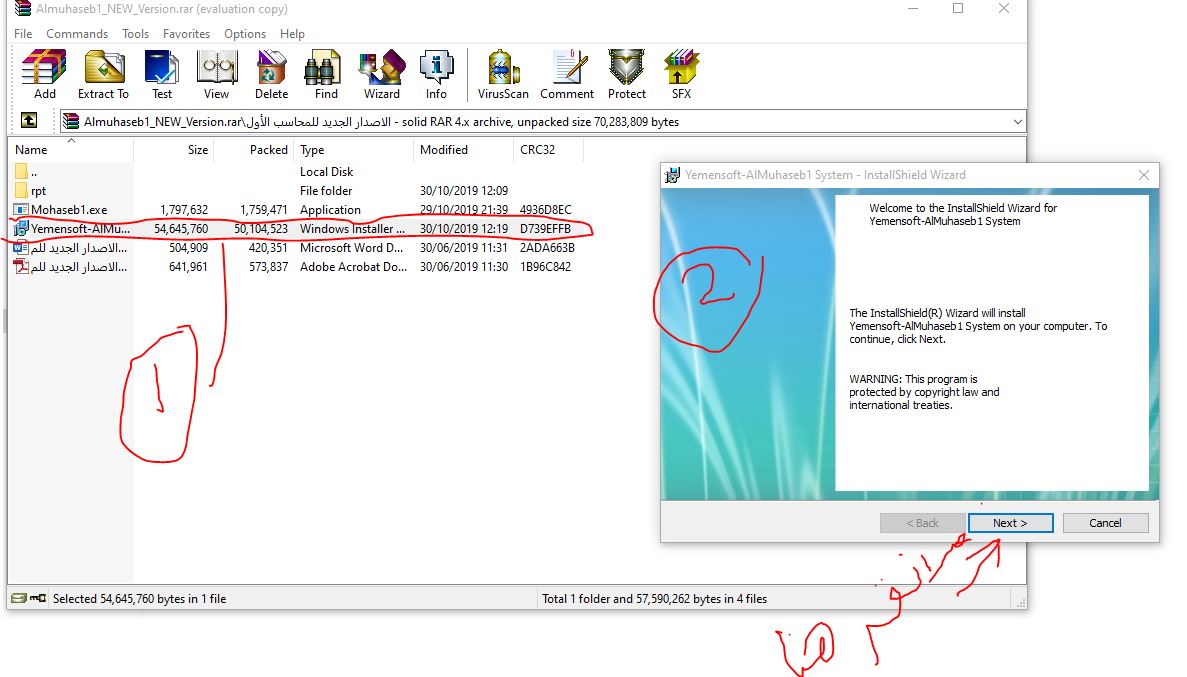Click CRC32 value 4936D8EC

pyautogui.click(x=546, y=210)
